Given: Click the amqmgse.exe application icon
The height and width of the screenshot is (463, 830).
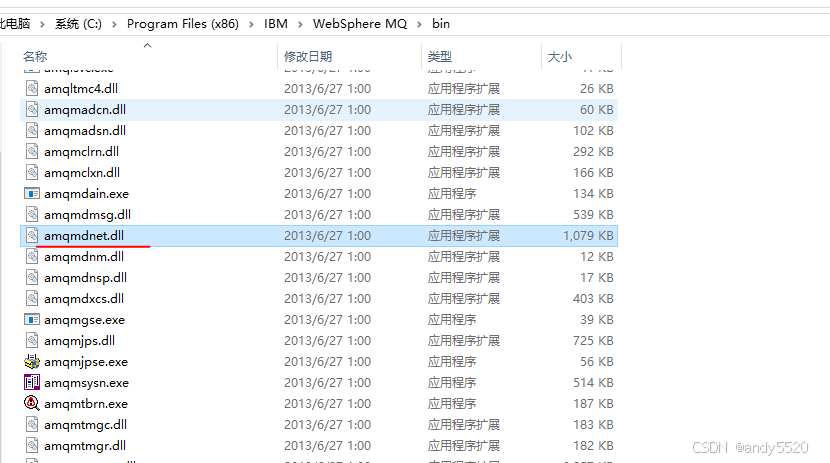Looking at the screenshot, I should [x=32, y=320].
